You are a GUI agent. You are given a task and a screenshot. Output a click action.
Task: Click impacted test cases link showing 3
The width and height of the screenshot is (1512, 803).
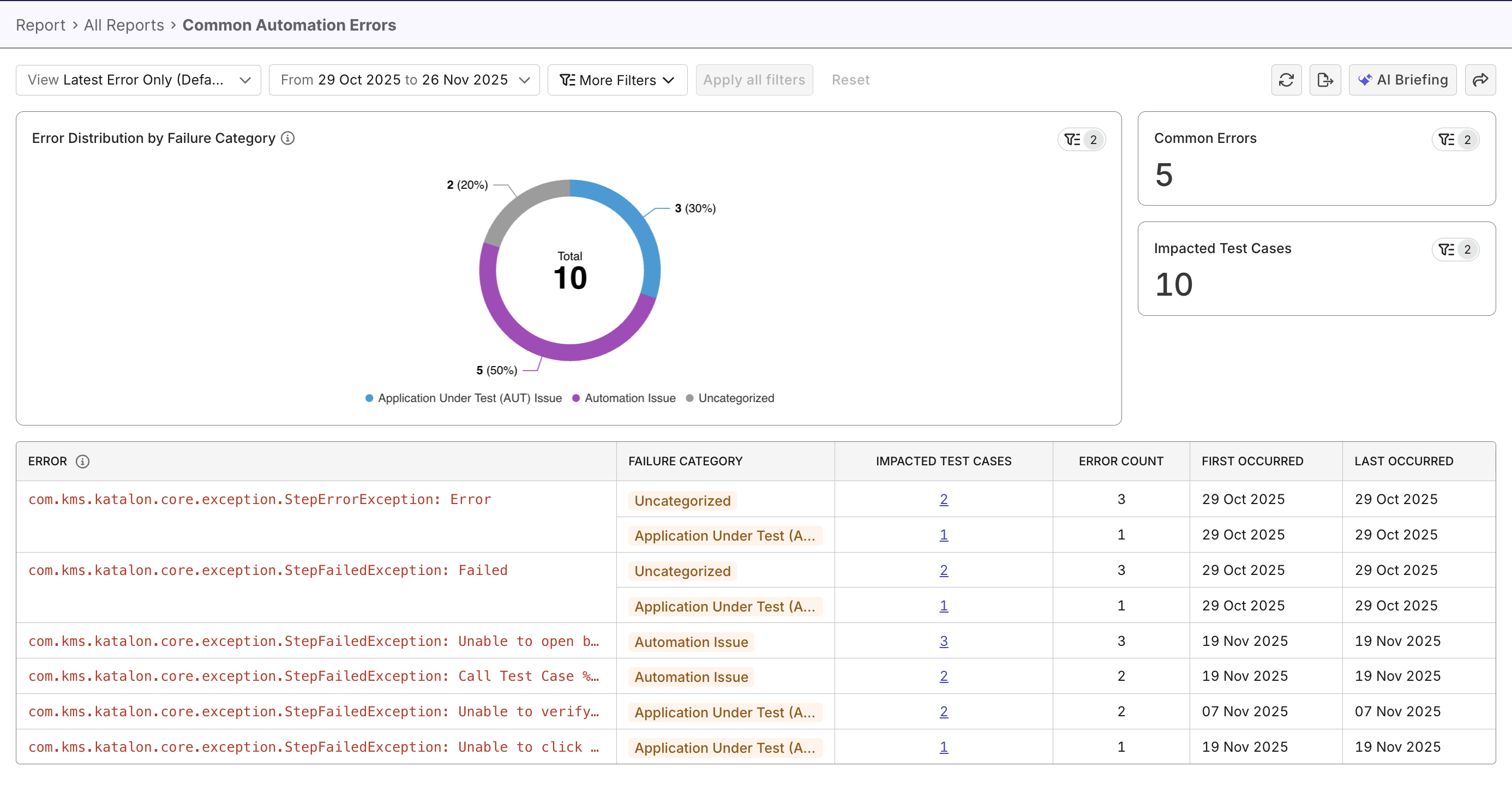pos(943,641)
